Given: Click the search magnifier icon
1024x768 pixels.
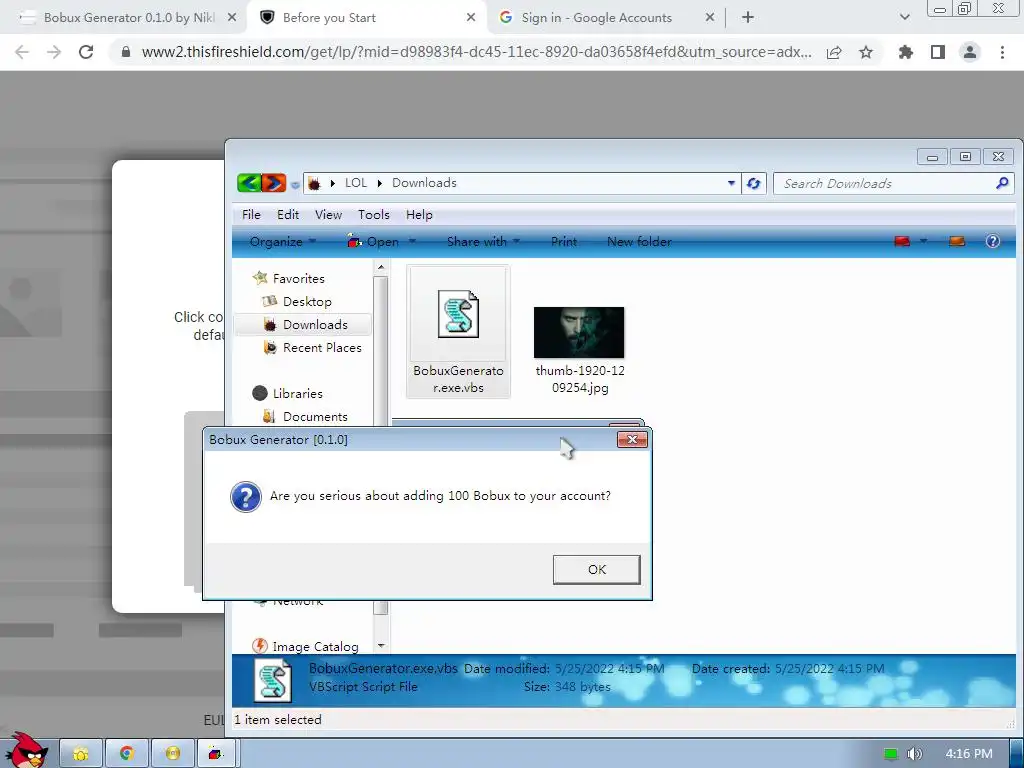Looking at the screenshot, I should (1002, 184).
